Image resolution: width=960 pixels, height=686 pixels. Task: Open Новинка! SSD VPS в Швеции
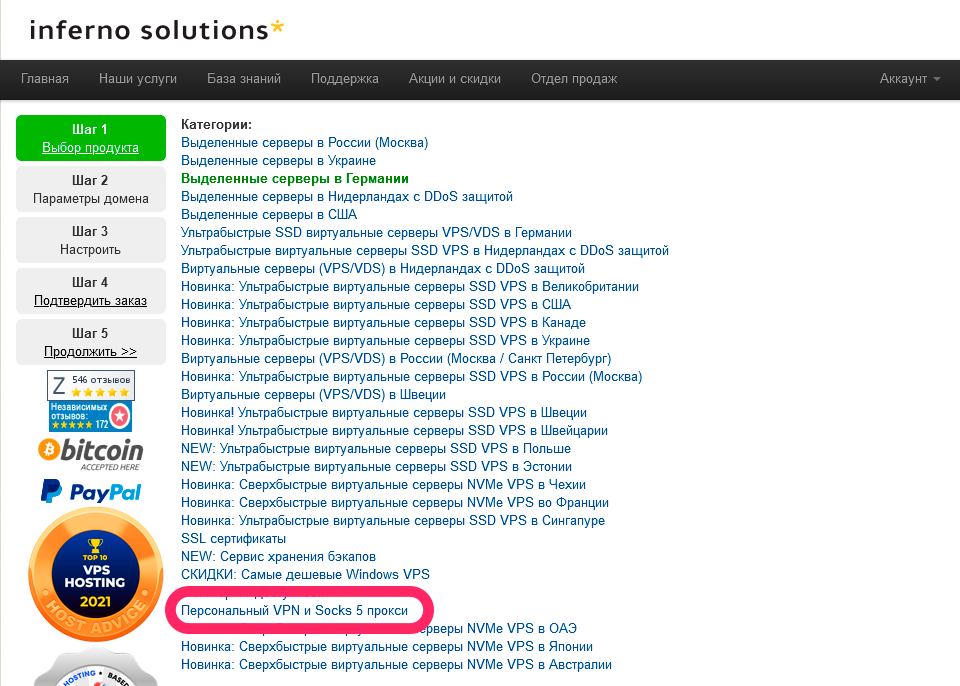pos(384,413)
